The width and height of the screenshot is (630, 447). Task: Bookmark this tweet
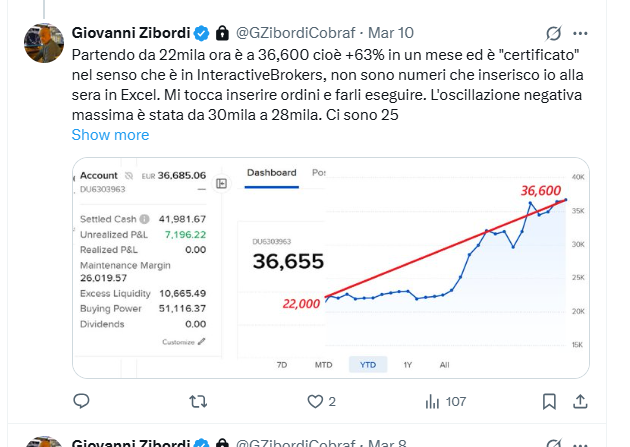(x=549, y=402)
